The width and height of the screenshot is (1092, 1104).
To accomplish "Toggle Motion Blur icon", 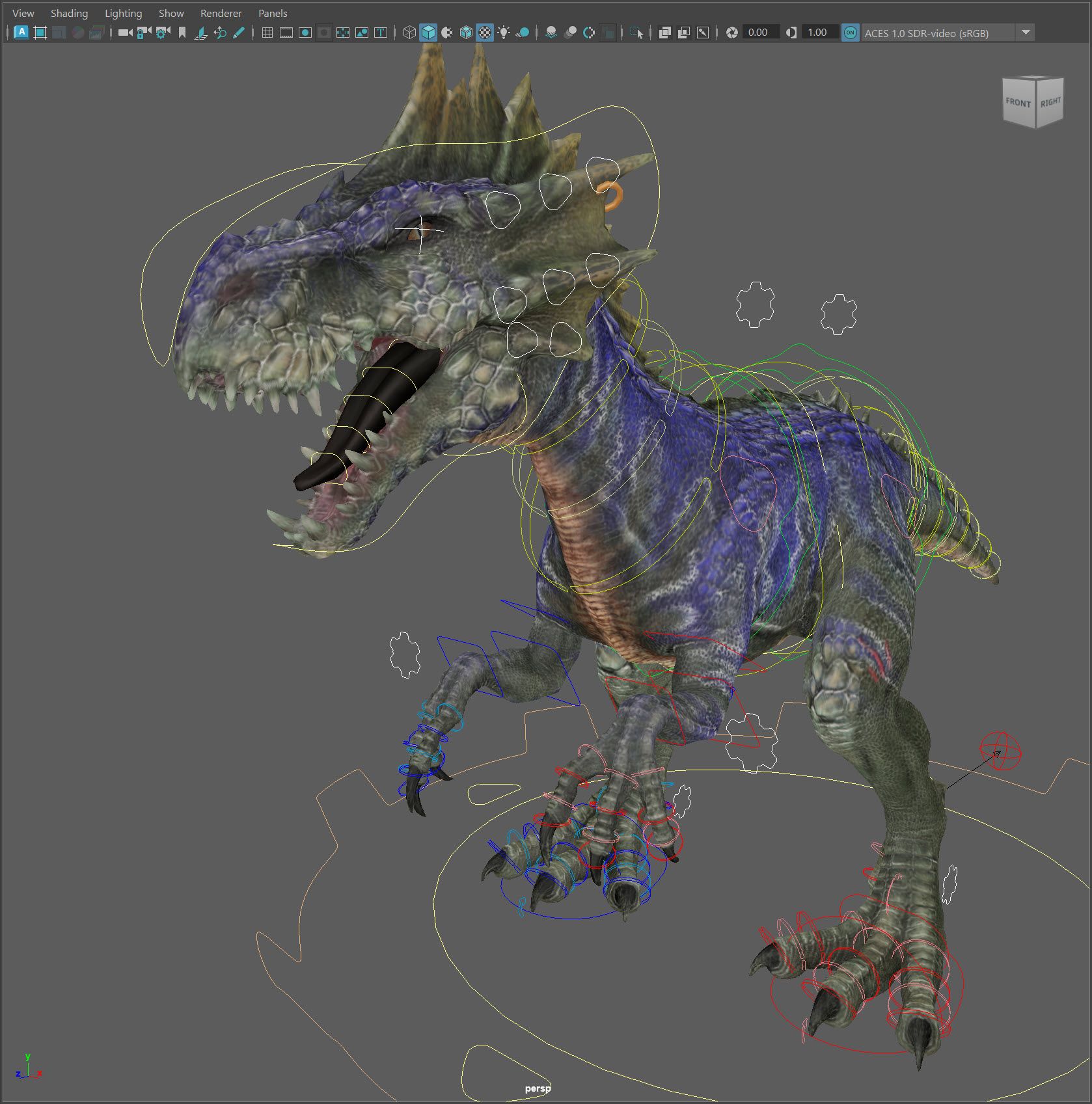I will [x=570, y=32].
